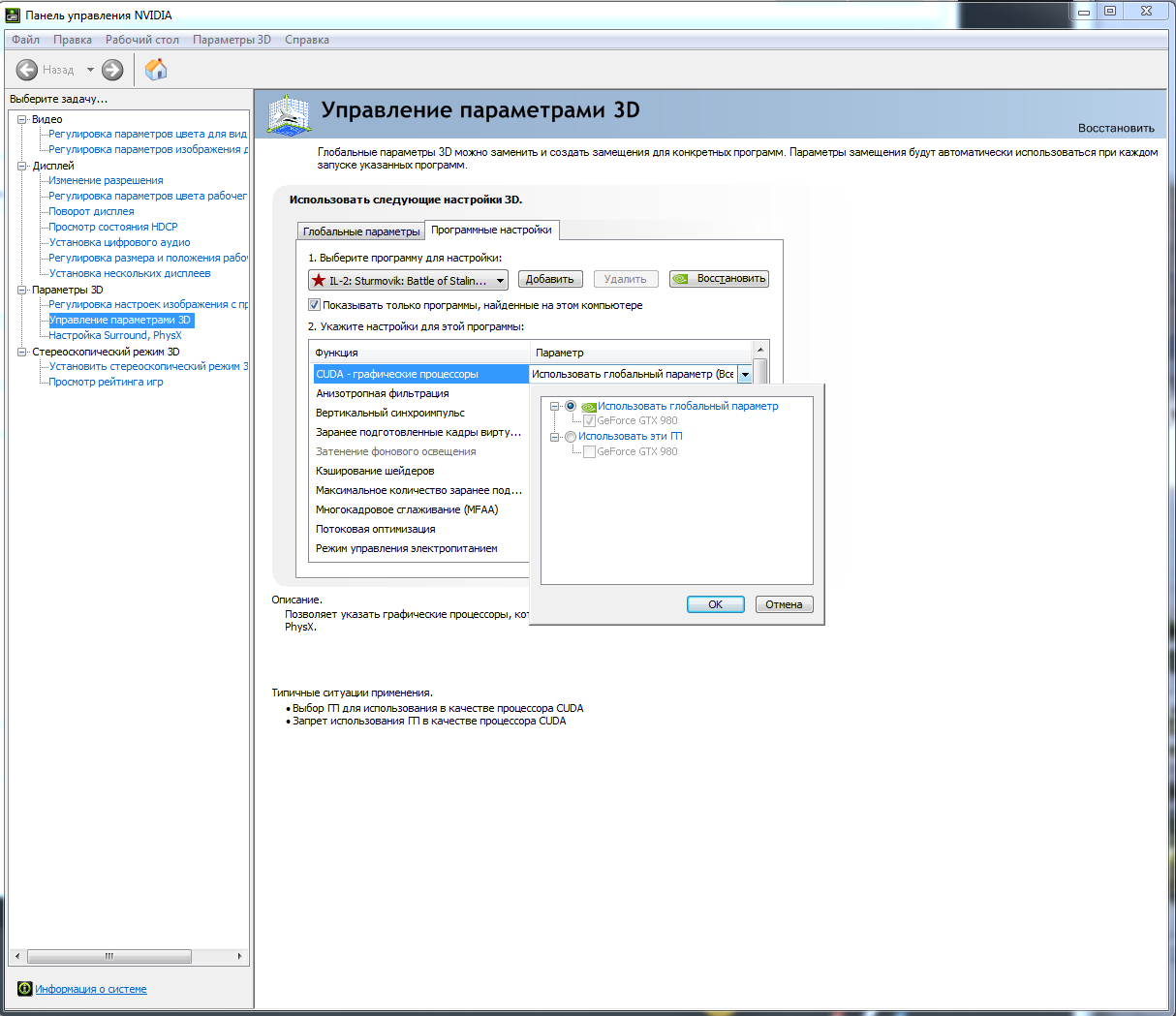
Task: Open Изменение разрешения in the task tree
Action: 106,180
